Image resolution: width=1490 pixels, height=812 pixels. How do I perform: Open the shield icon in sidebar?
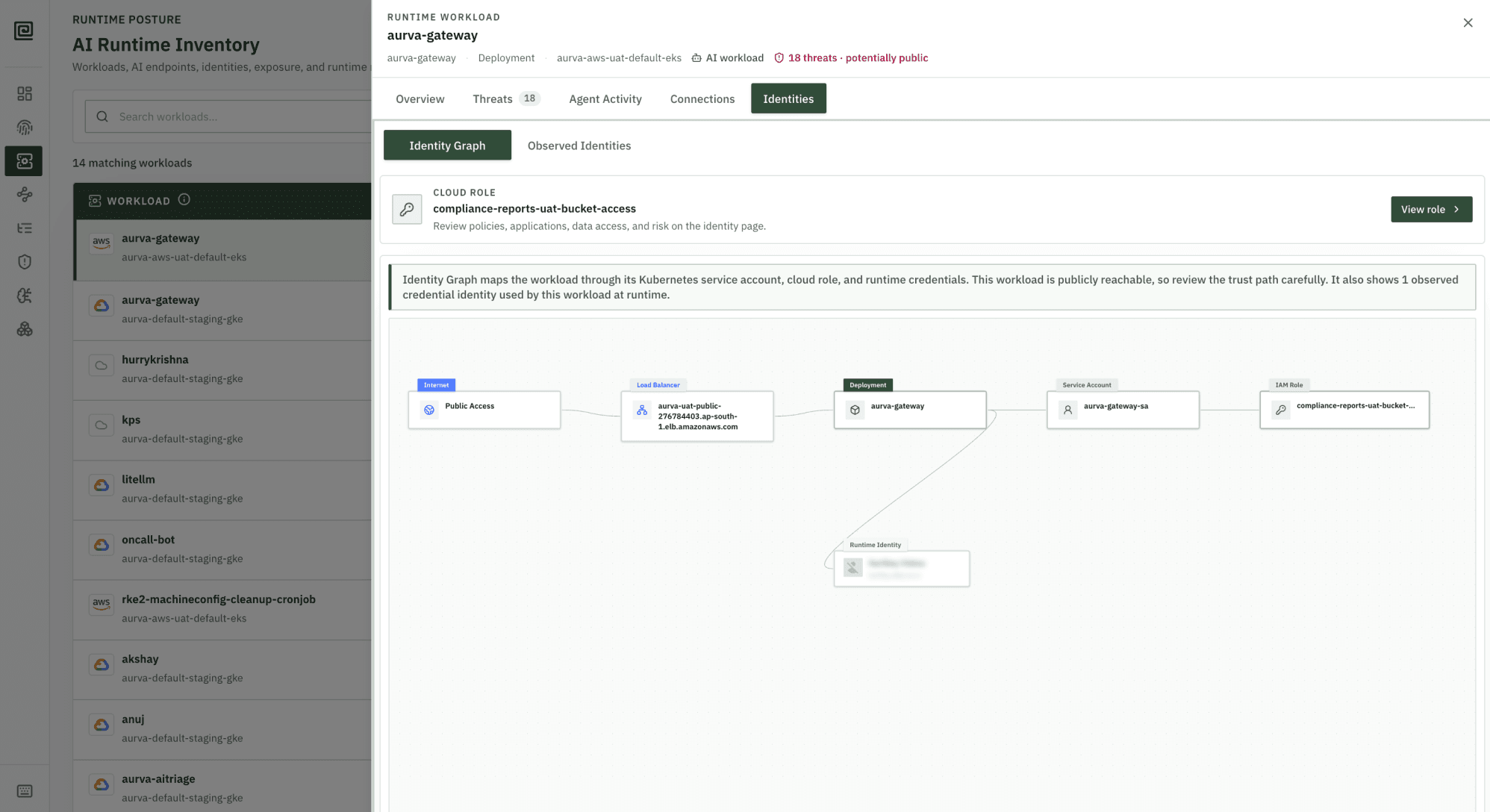[25, 262]
